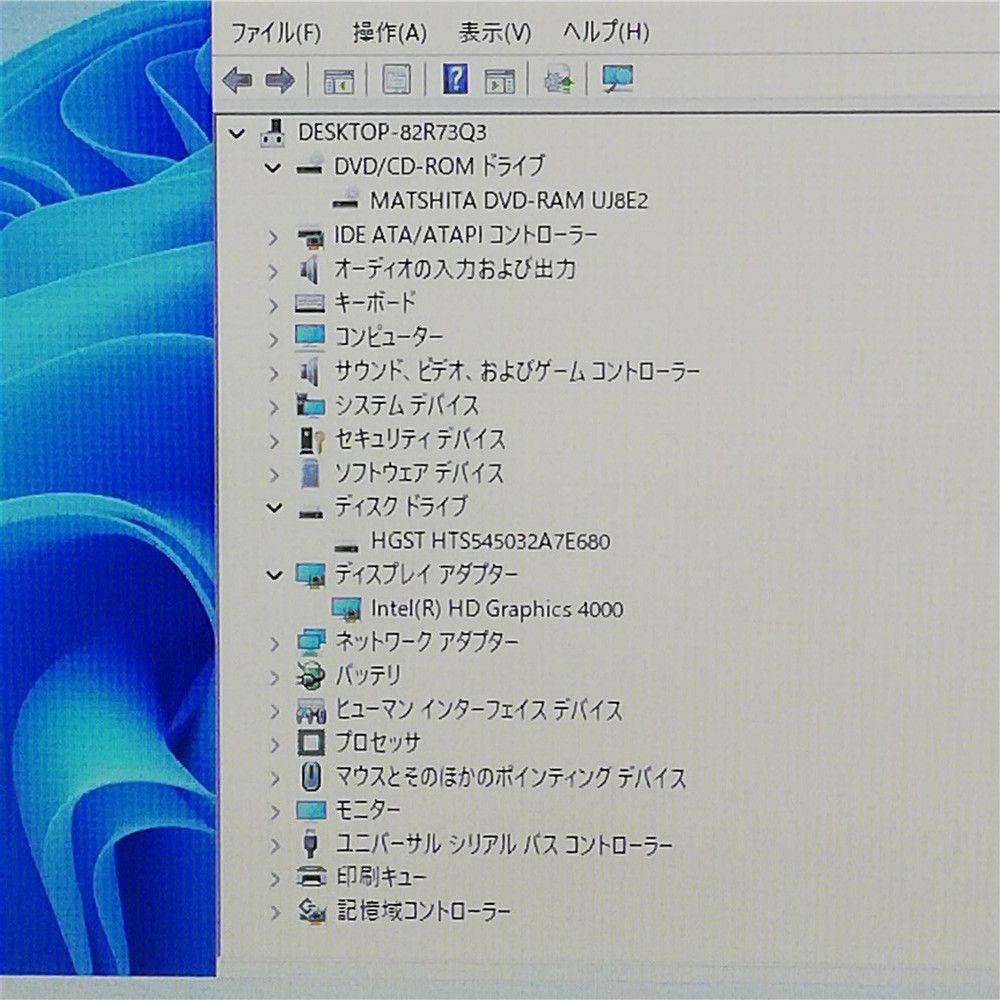
Task: Click the Forward arrow toolbar icon
Action: point(280,80)
